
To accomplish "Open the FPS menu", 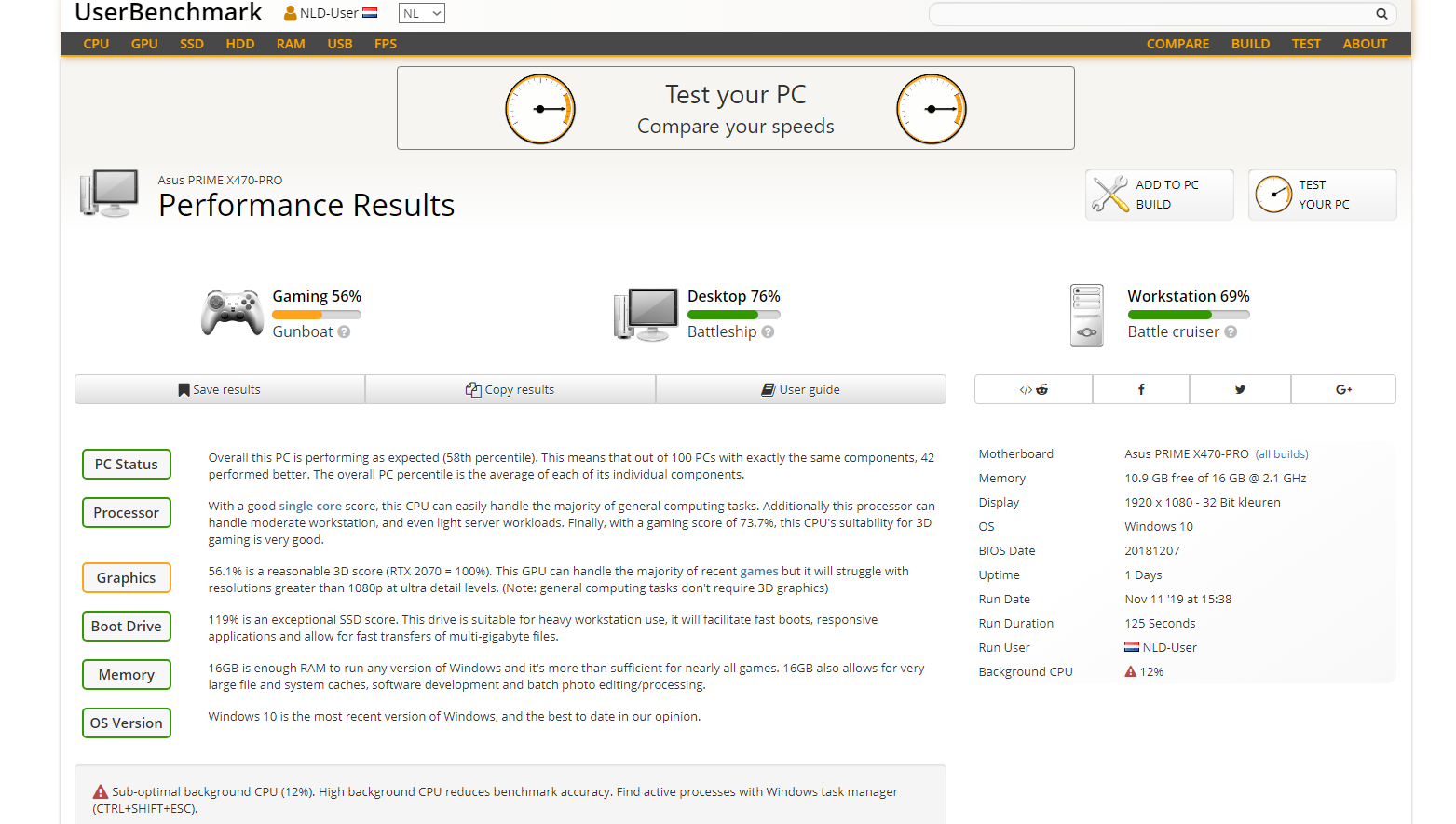I will click(x=386, y=44).
